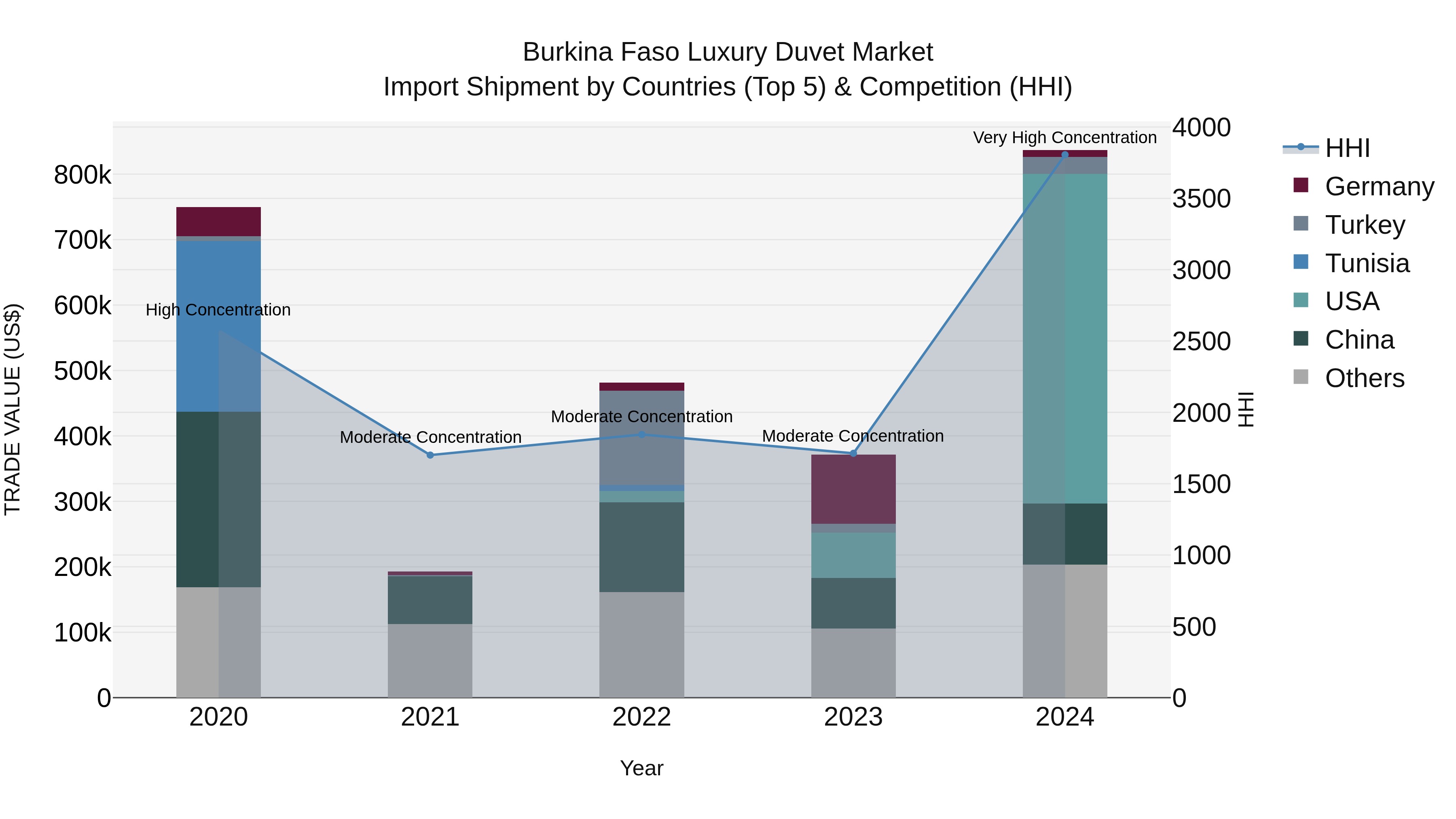Screen dimensions: 1456x819
Task: Click the Turkey segment in the 2024 bar
Action: [x=1065, y=165]
